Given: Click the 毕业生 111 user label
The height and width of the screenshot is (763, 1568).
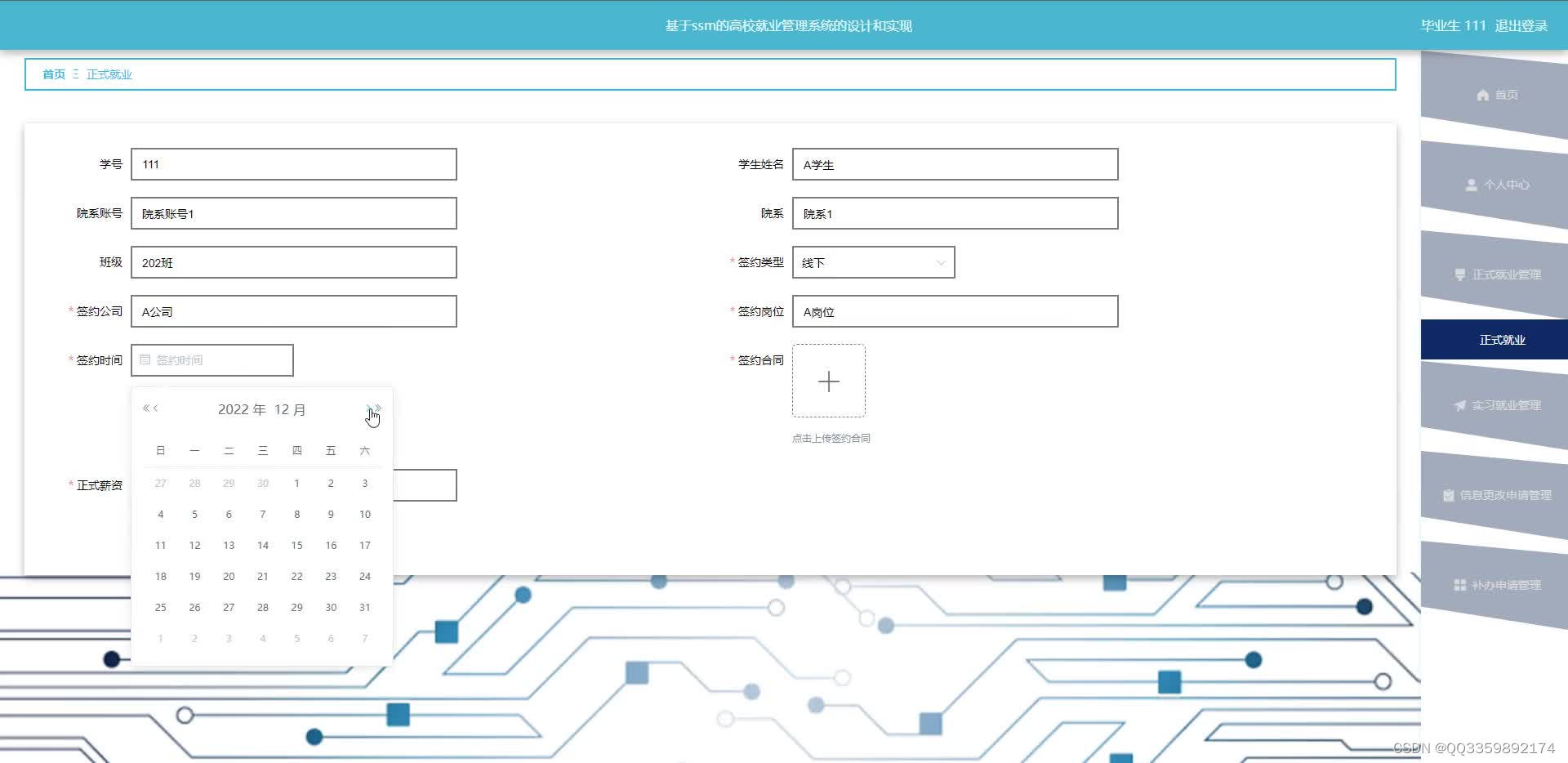Looking at the screenshot, I should 1453,25.
